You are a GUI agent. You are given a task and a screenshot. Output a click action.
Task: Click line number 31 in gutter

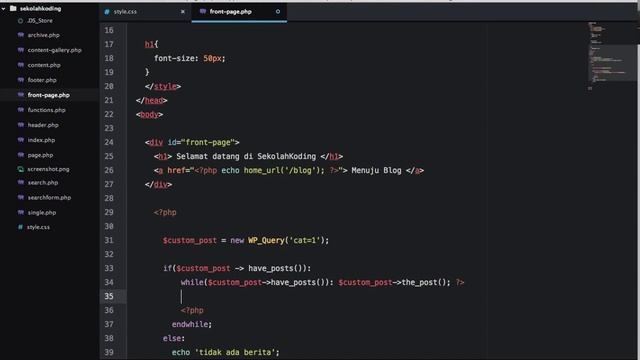point(109,240)
